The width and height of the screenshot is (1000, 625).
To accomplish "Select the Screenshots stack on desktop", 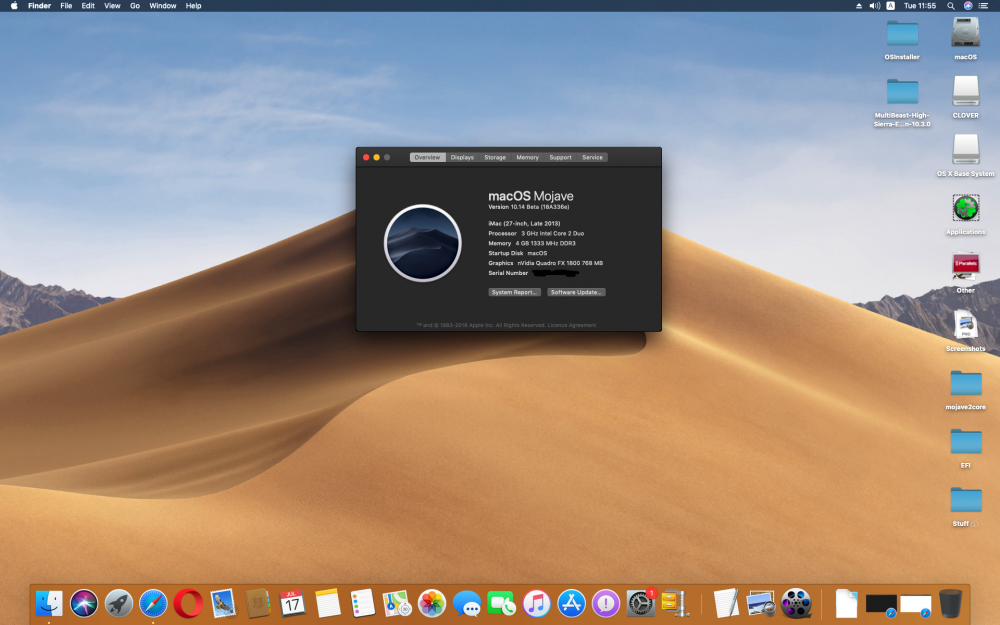I will point(966,330).
